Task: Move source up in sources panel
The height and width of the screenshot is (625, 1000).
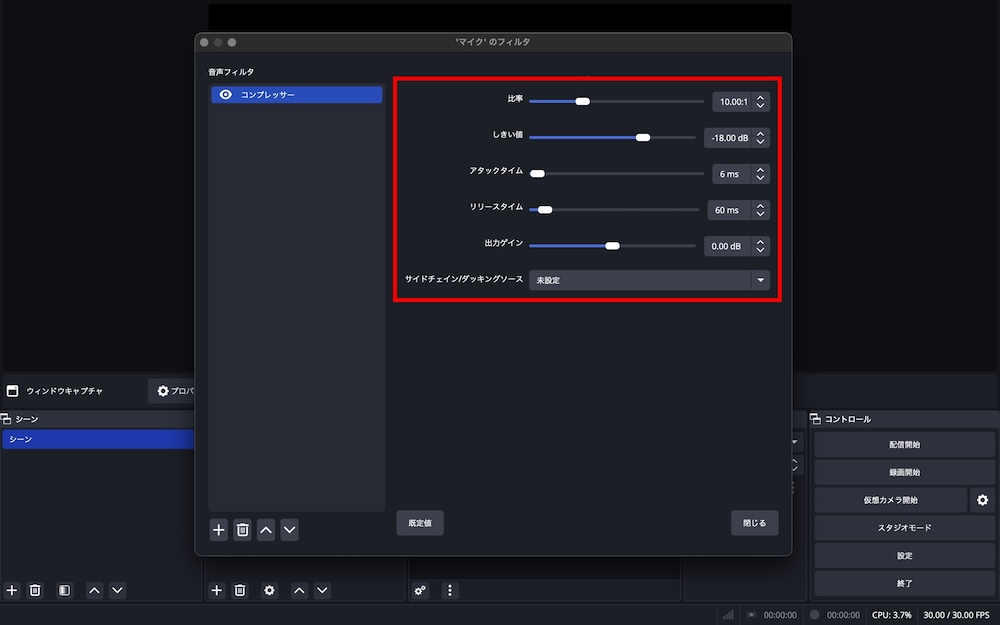Action: pyautogui.click(x=299, y=591)
